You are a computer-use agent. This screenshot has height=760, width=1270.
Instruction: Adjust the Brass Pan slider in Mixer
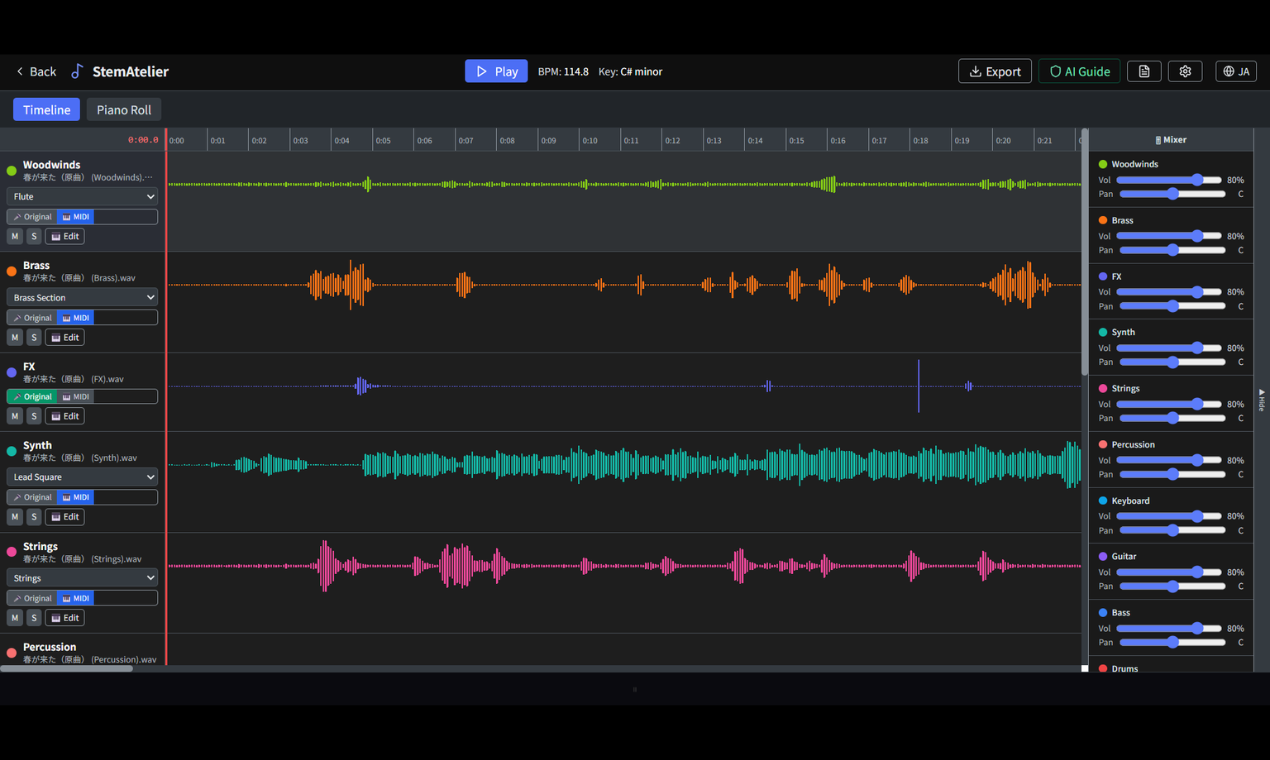(1171, 250)
